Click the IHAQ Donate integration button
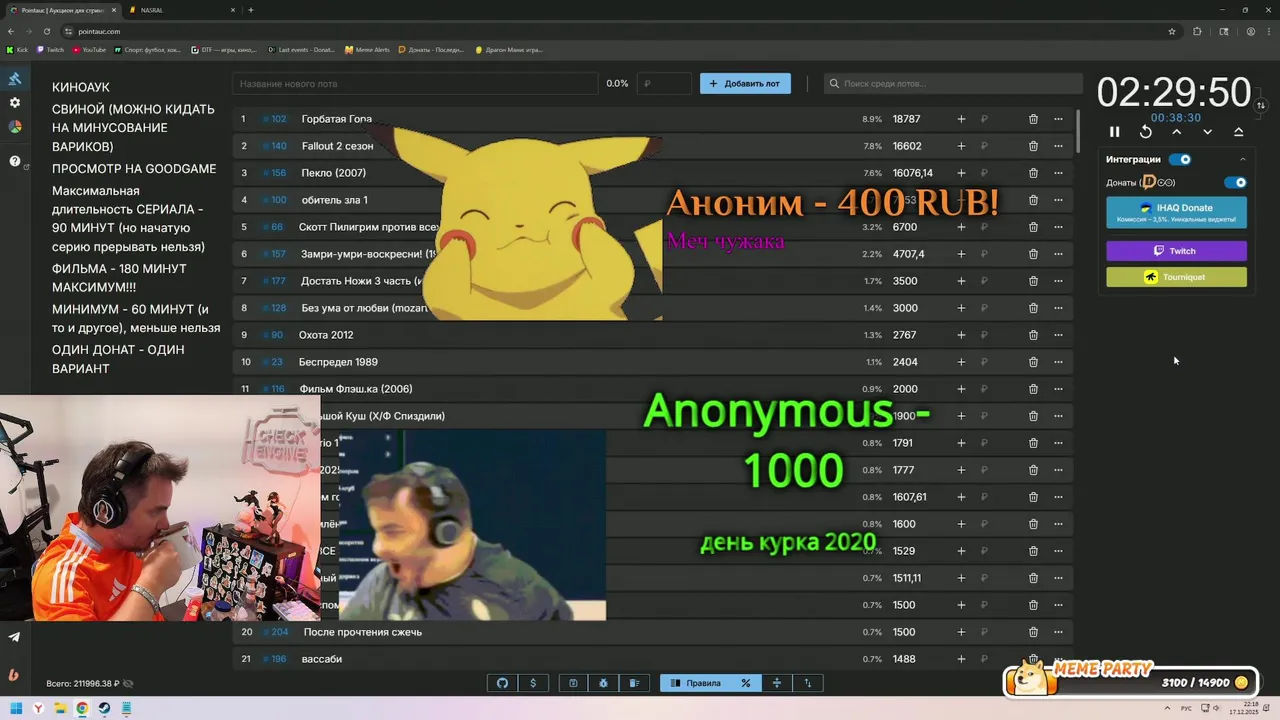Screen dimensions: 1280x720 (1177, 212)
